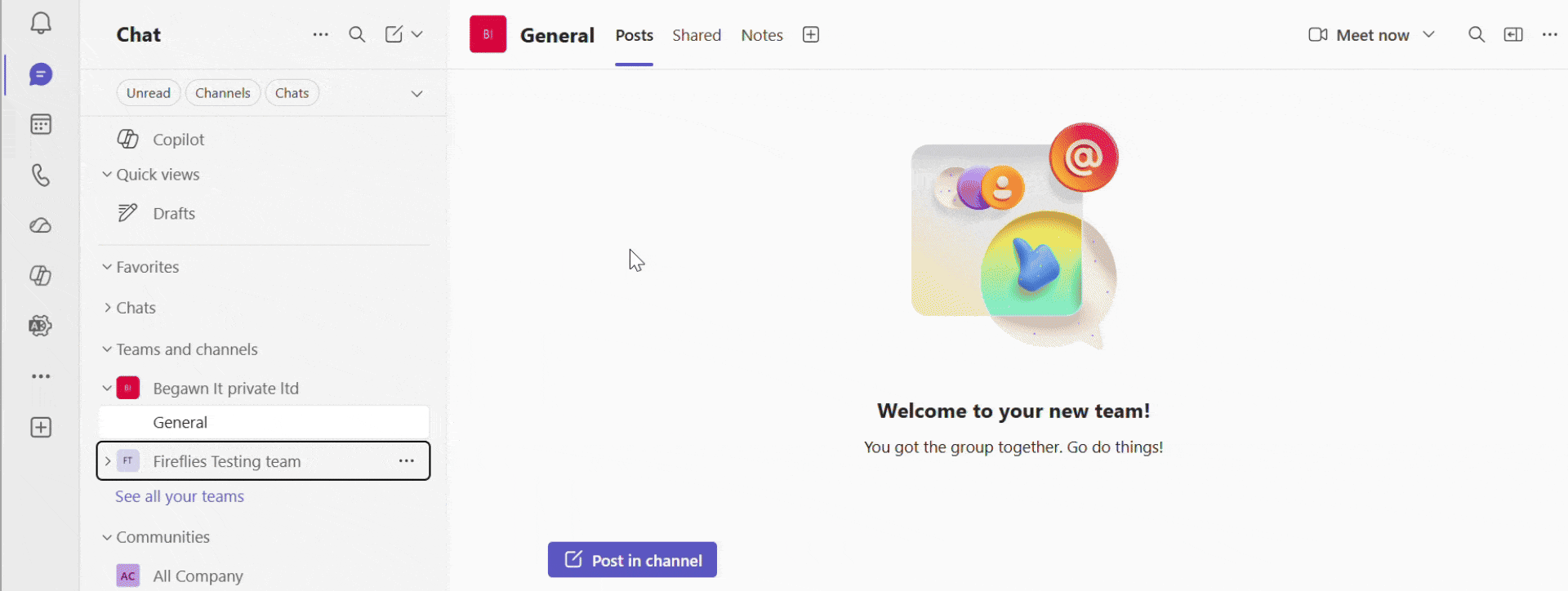Filter by Chats

point(292,93)
